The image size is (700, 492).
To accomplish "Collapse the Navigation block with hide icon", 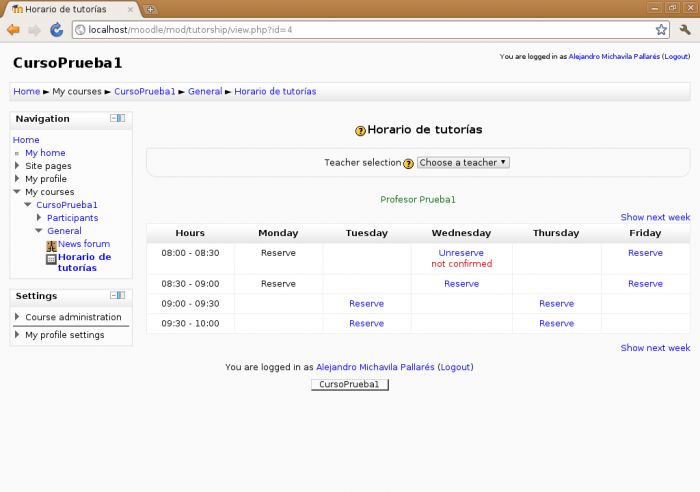I will tap(113, 118).
